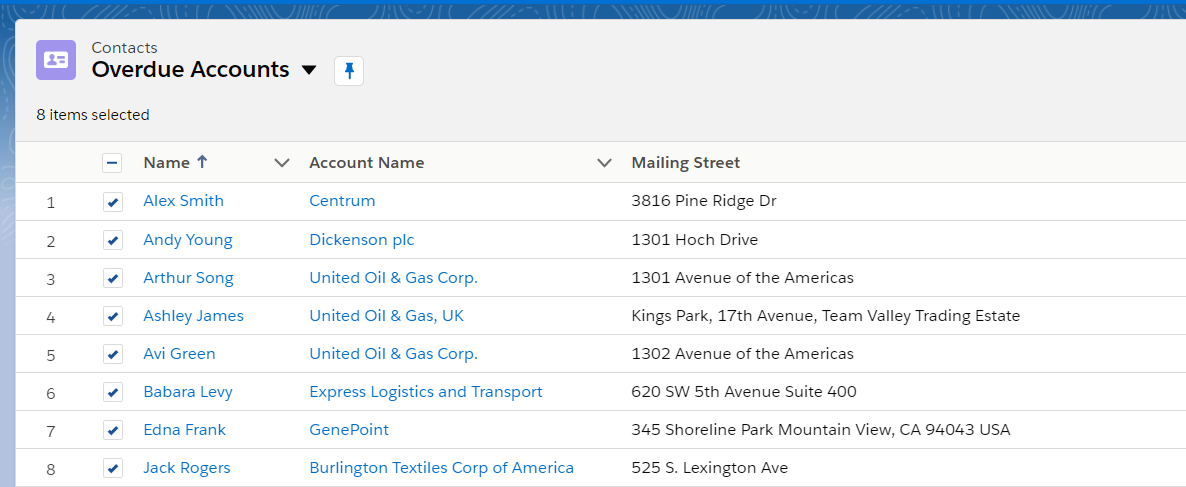
Task: Uncheck the Edna Frank row checkbox
Action: 112,430
